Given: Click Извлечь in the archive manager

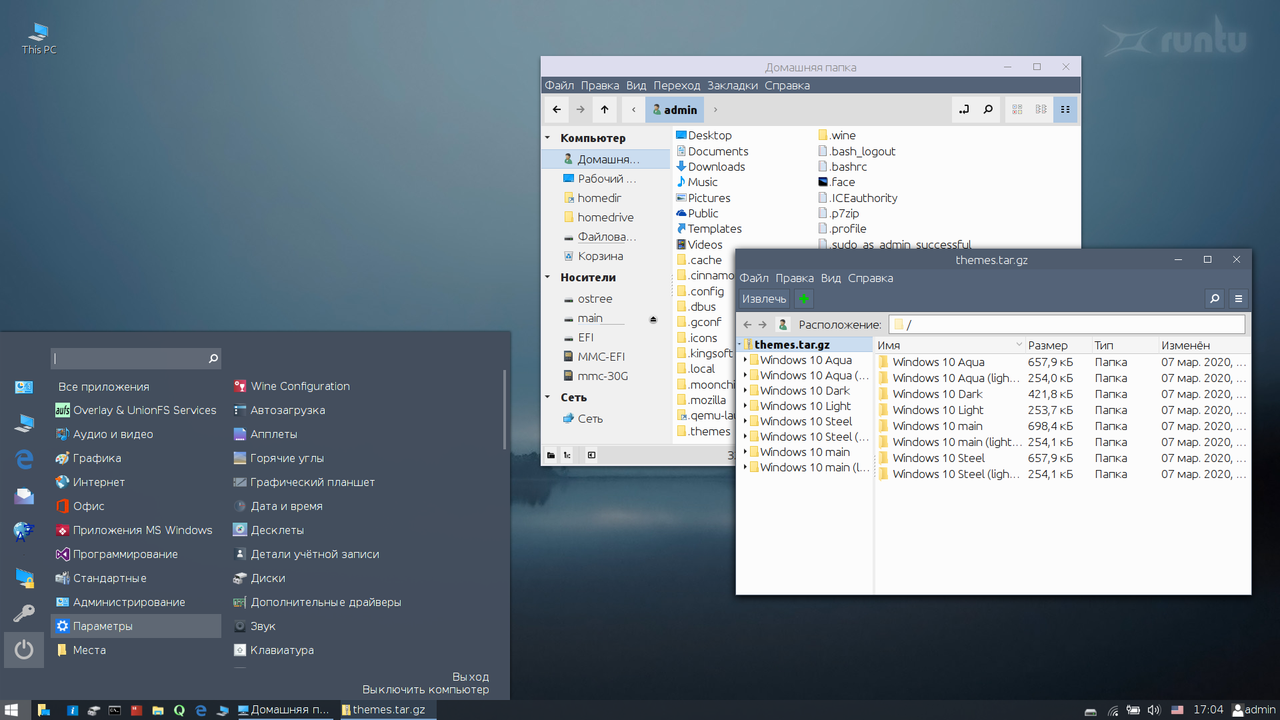Looking at the screenshot, I should [x=764, y=298].
